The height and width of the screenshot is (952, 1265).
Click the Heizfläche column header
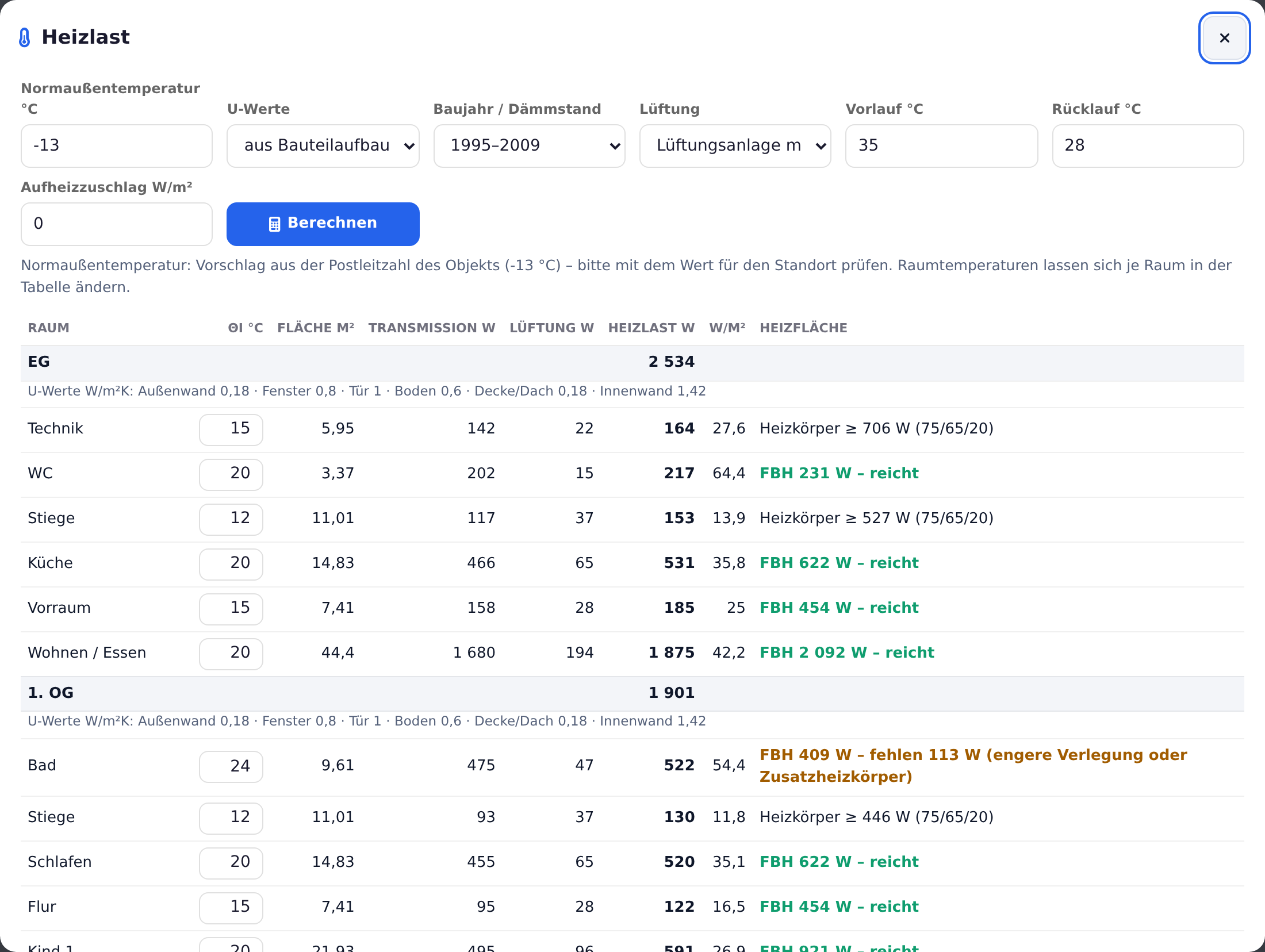[x=803, y=328]
